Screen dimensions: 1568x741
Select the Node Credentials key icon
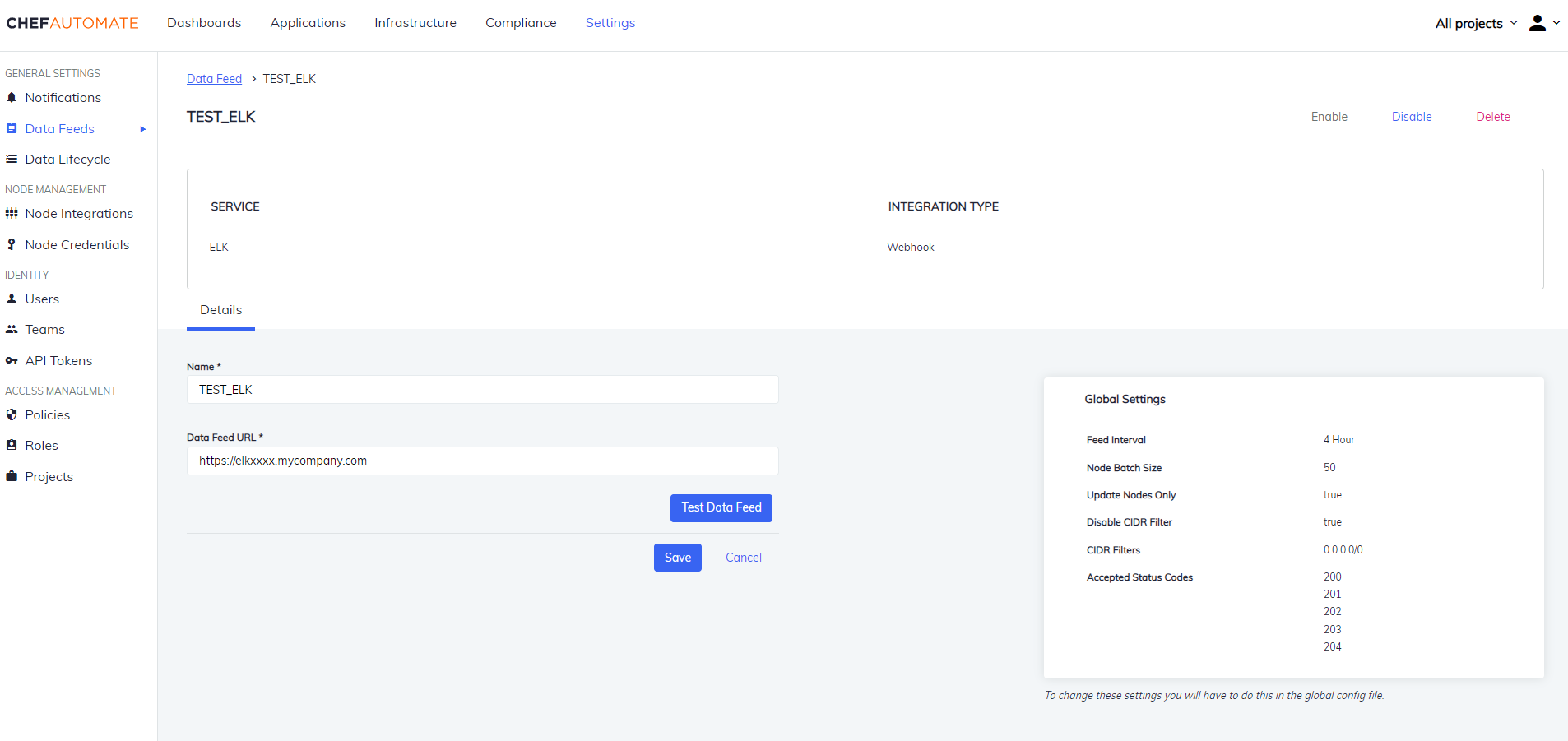click(x=12, y=244)
